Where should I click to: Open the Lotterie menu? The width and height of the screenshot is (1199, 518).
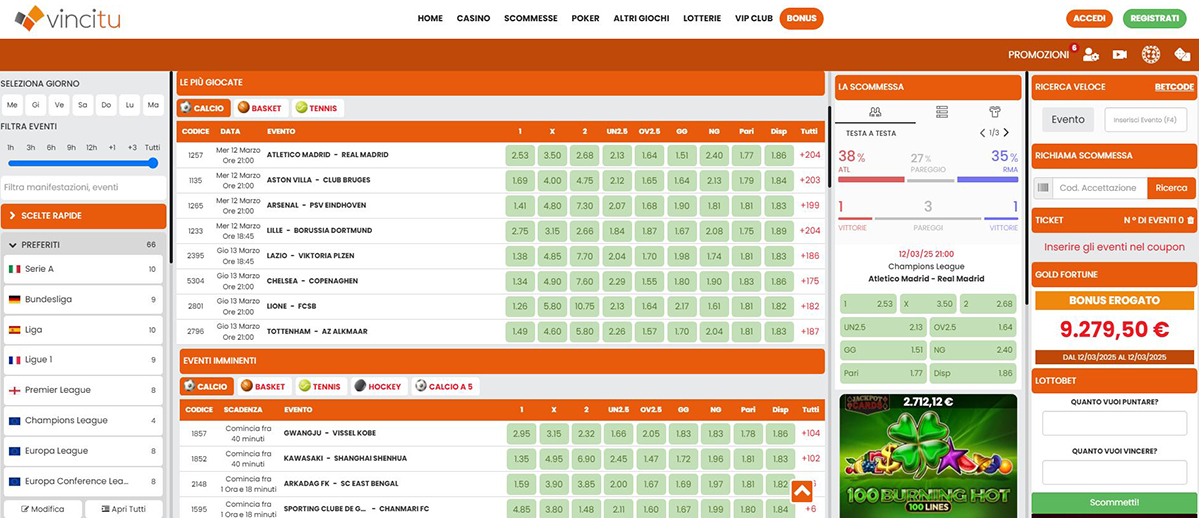coord(702,18)
